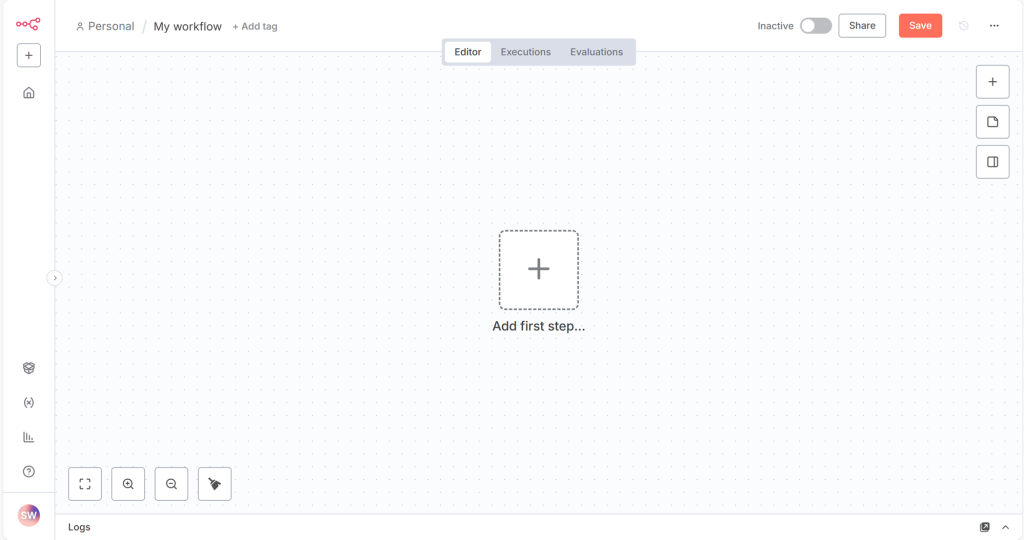Screen dimensions: 1024x540
Task: Fit the workflow to view
Action: click(x=85, y=484)
